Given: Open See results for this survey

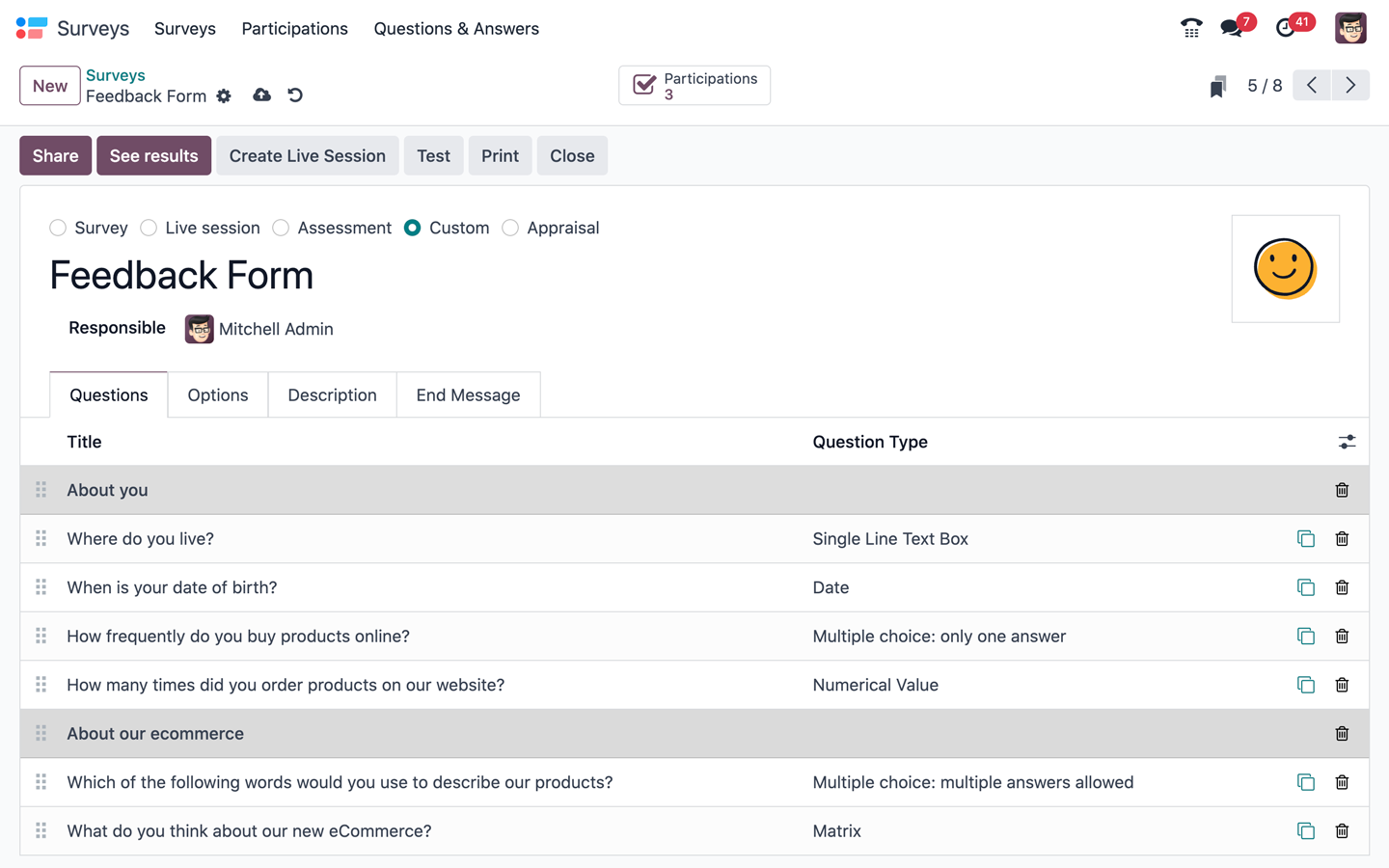Looking at the screenshot, I should [x=153, y=155].
